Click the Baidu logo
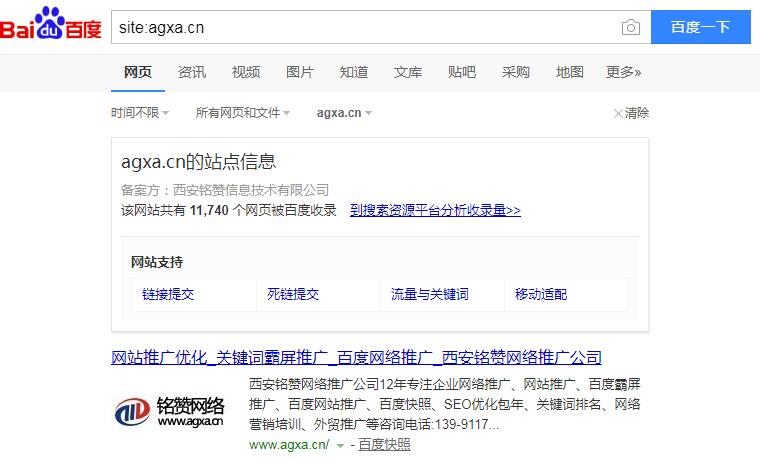Screen dimensions: 760x462 [x=51, y=27]
